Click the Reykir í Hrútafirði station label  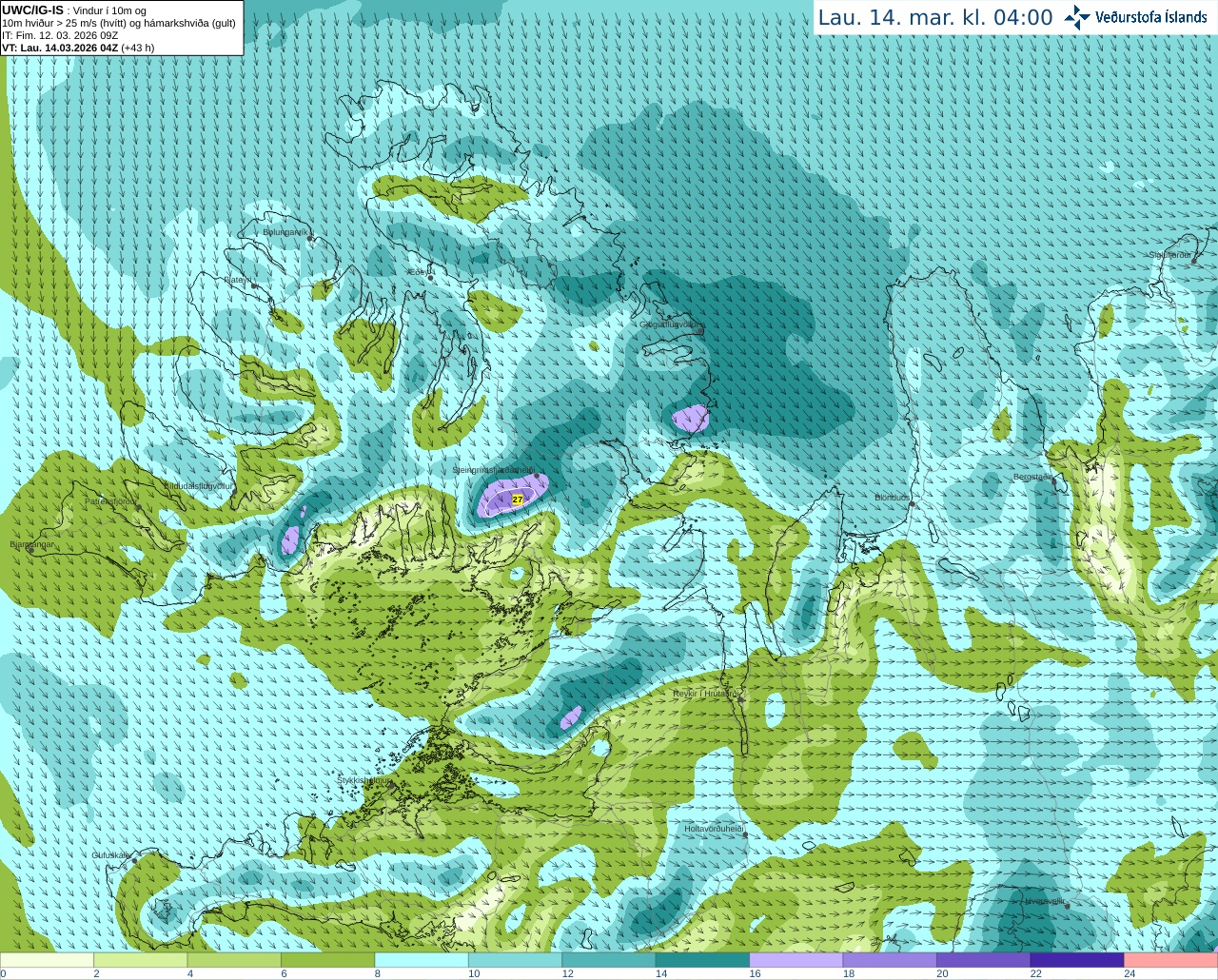706,694
